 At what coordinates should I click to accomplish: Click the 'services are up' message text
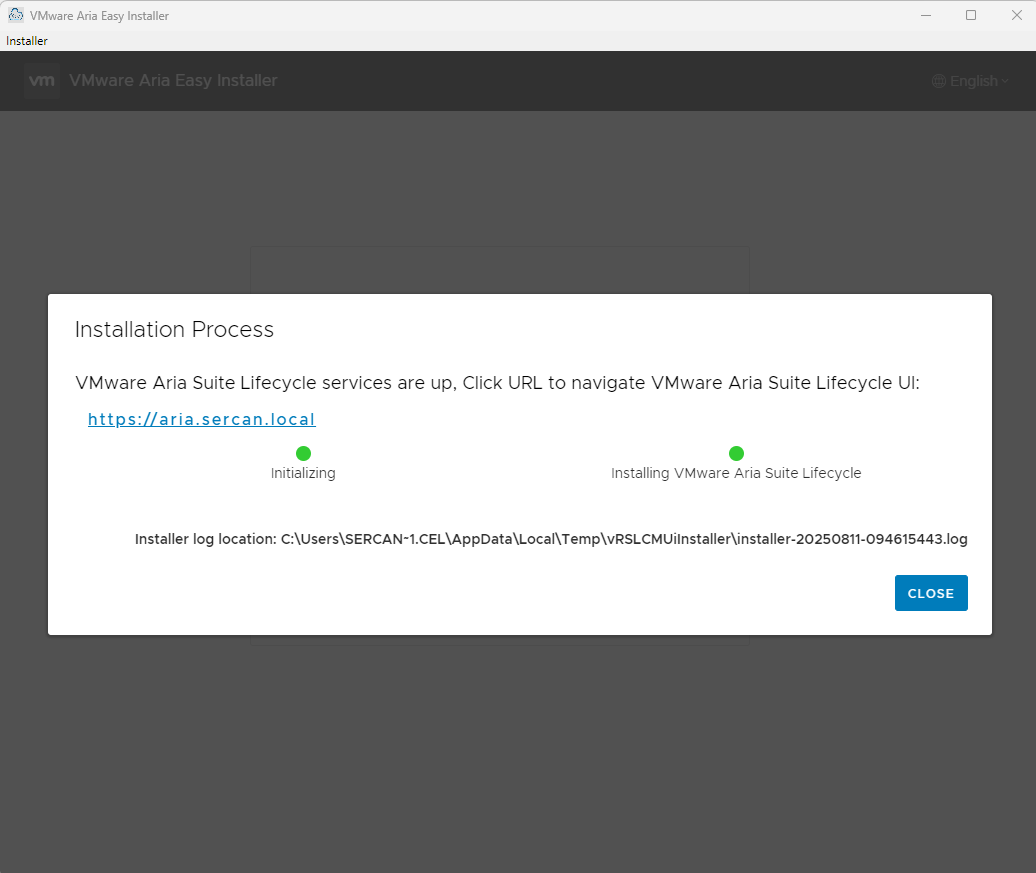(x=497, y=383)
